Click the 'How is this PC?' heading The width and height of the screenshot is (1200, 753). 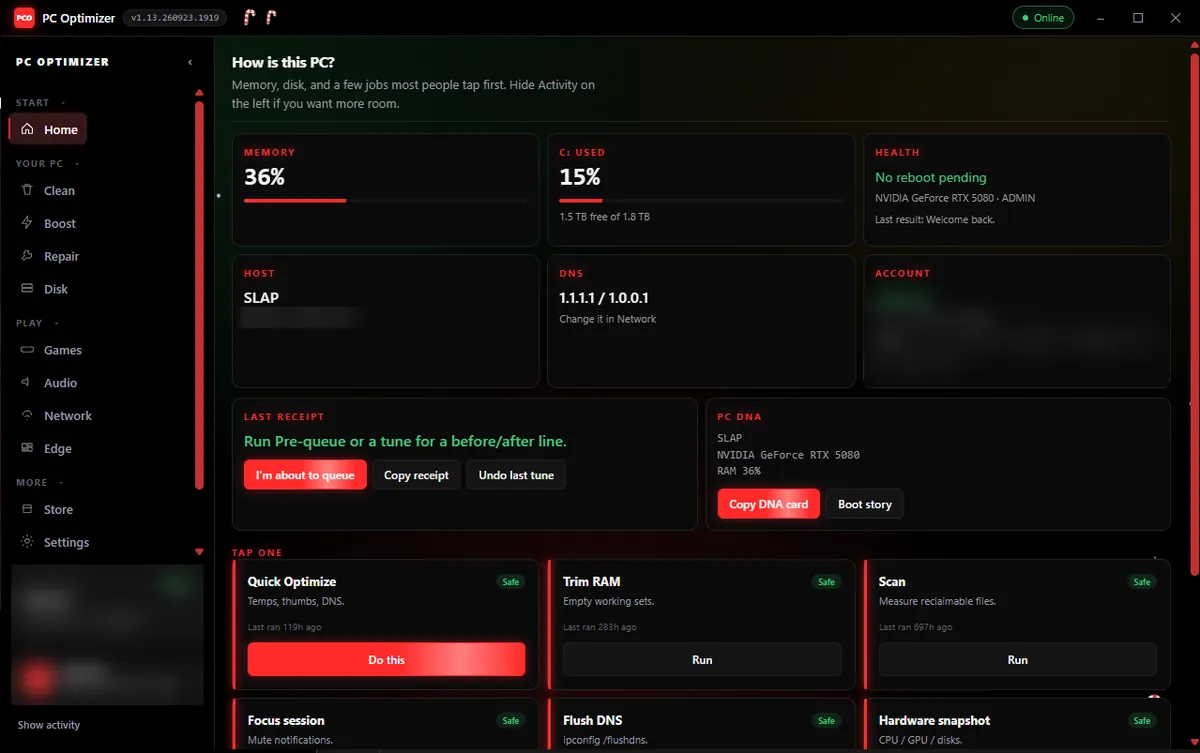tap(283, 62)
